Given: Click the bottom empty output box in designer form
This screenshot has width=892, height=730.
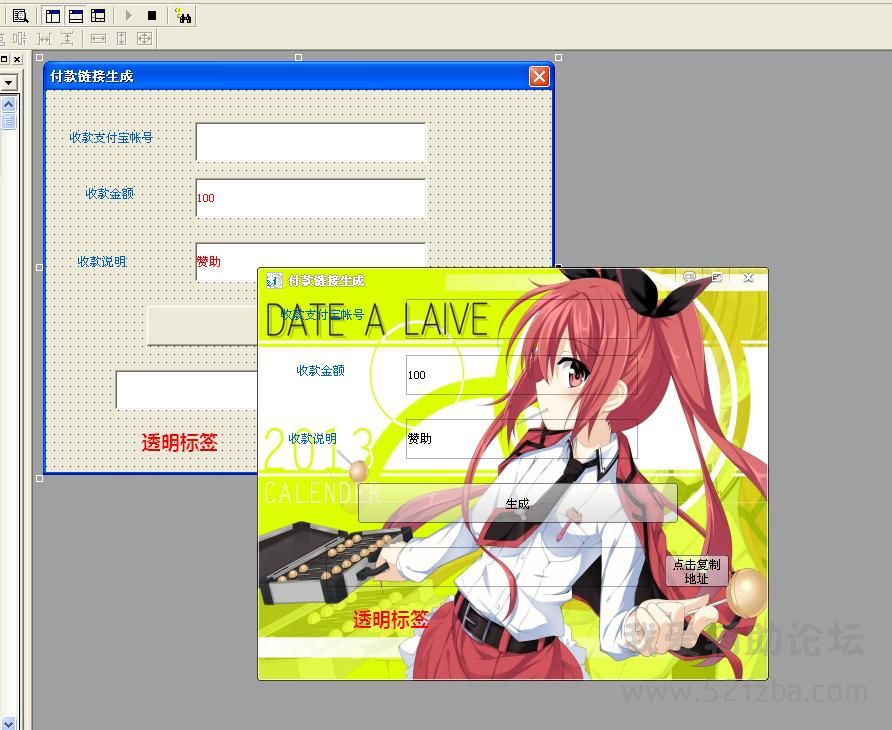Looking at the screenshot, I should point(187,390).
